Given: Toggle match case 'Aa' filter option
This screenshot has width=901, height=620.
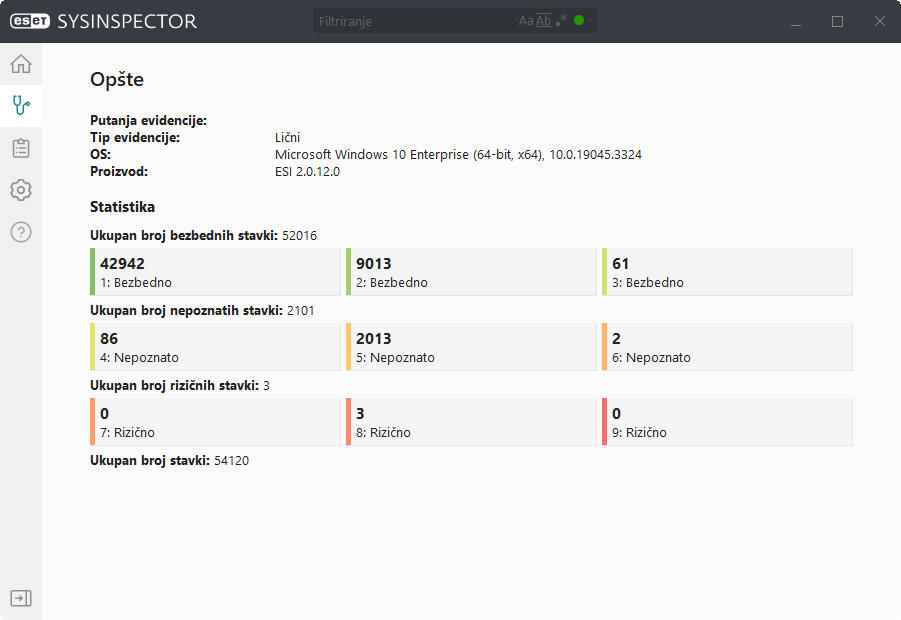Looking at the screenshot, I should (x=526, y=21).
